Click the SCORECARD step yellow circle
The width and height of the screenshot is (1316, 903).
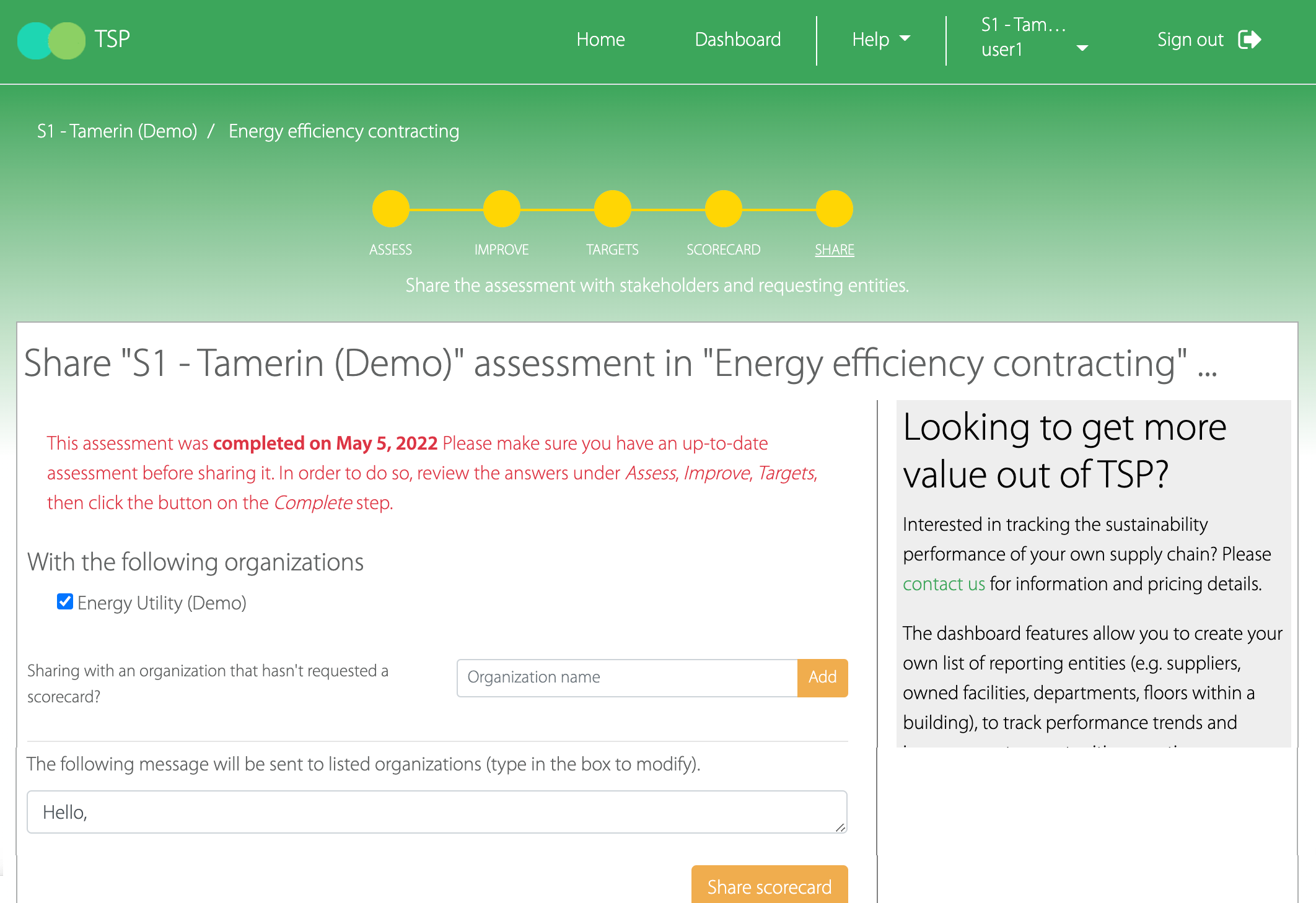[723, 209]
